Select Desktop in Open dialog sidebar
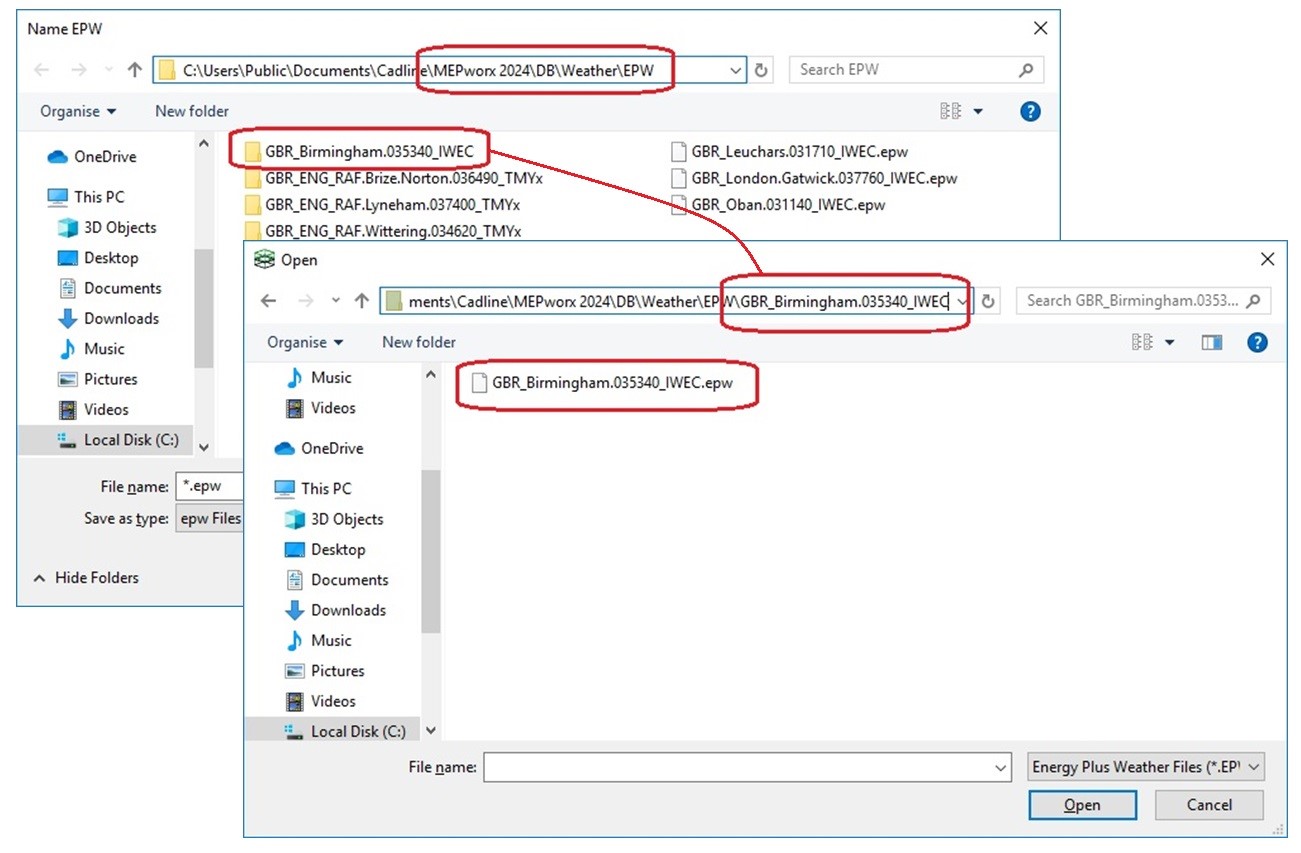 tap(325, 549)
